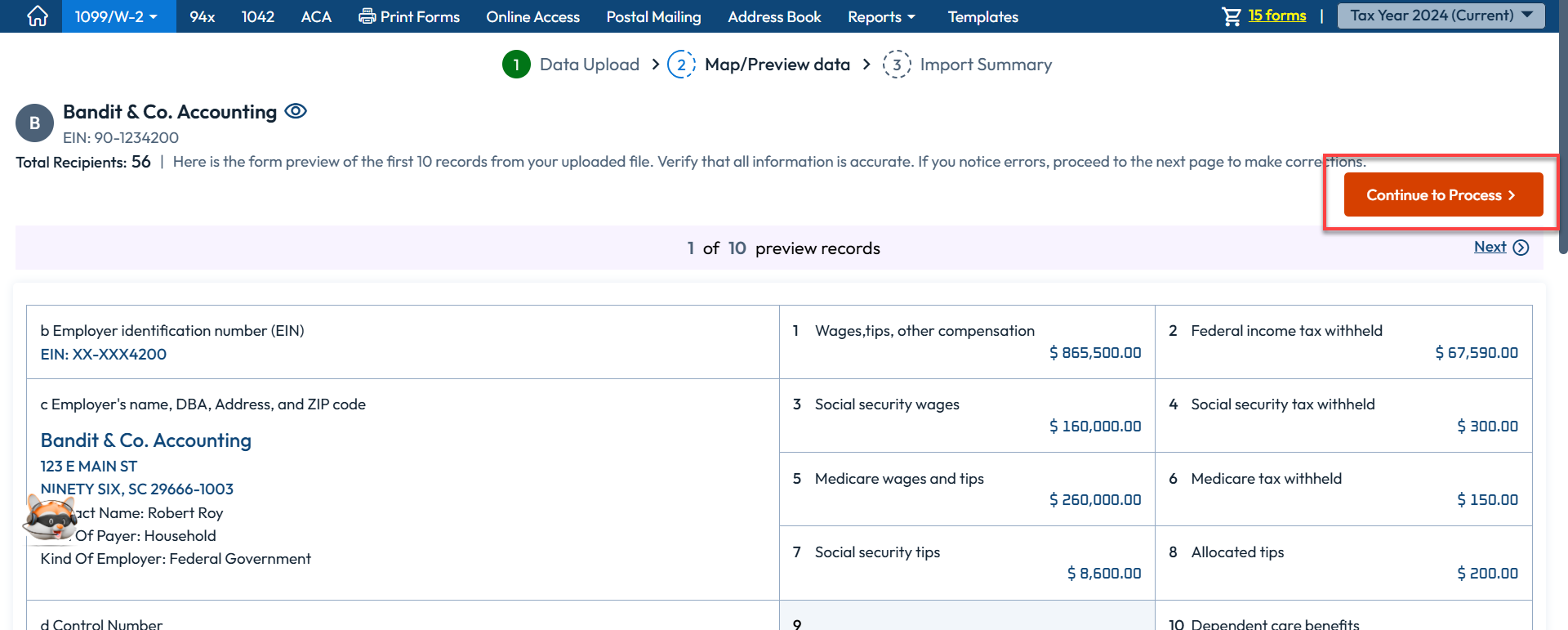The height and width of the screenshot is (630, 1568).
Task: Open the 1042 menu
Action: click(x=257, y=16)
